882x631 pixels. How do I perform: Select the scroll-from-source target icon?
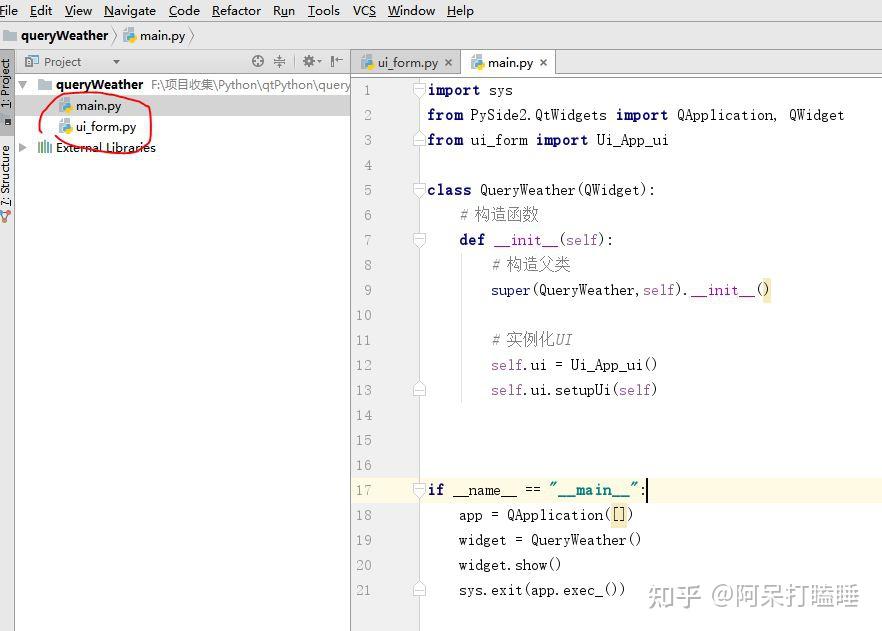click(x=257, y=60)
